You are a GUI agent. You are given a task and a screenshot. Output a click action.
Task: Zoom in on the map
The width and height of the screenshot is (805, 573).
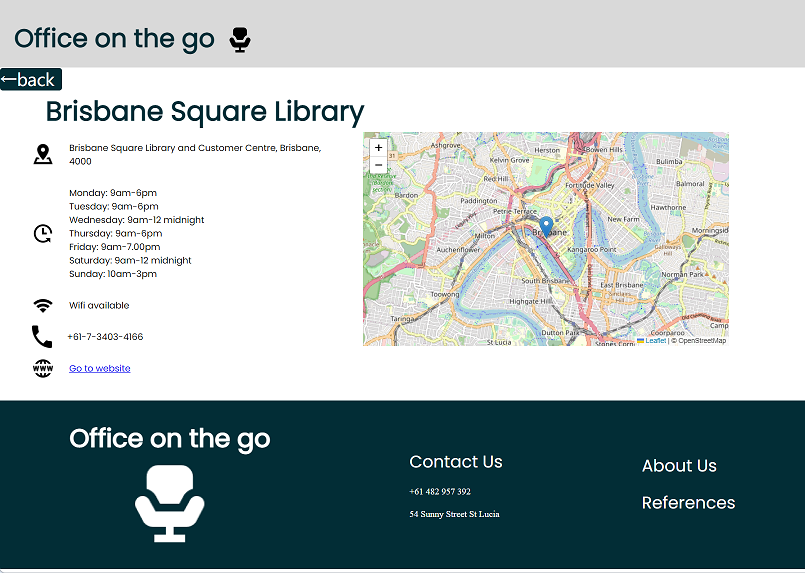(378, 148)
